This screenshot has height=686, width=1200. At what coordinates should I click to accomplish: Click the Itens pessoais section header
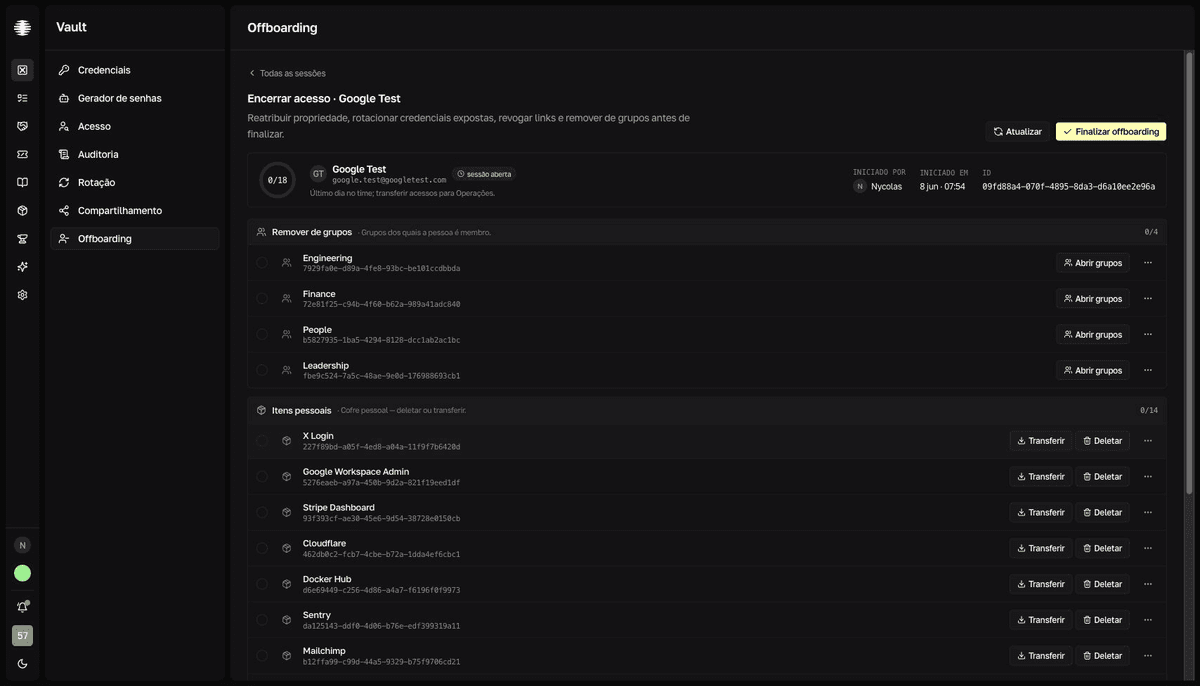click(706, 410)
